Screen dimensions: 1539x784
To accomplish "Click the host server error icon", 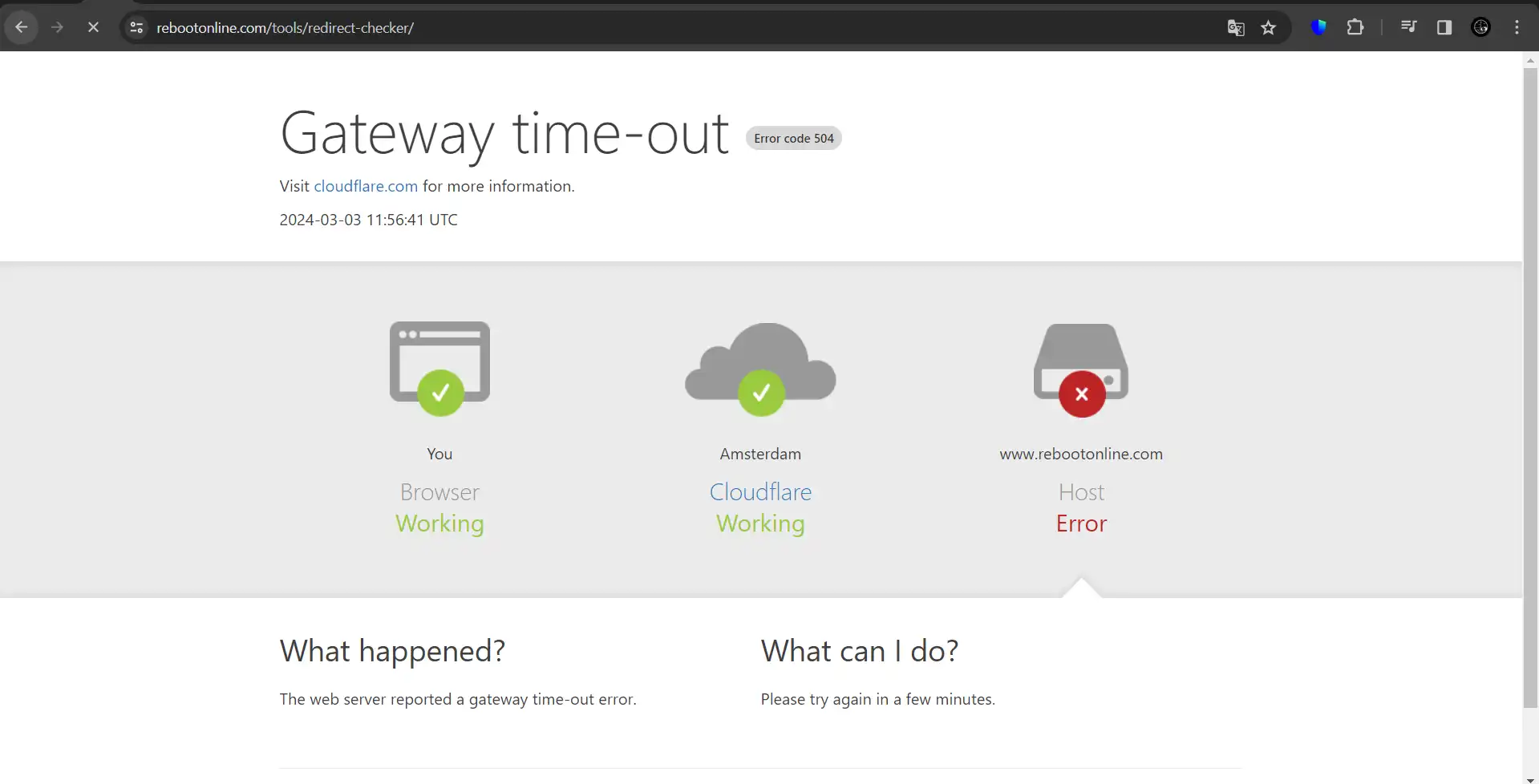I will [x=1081, y=370].
